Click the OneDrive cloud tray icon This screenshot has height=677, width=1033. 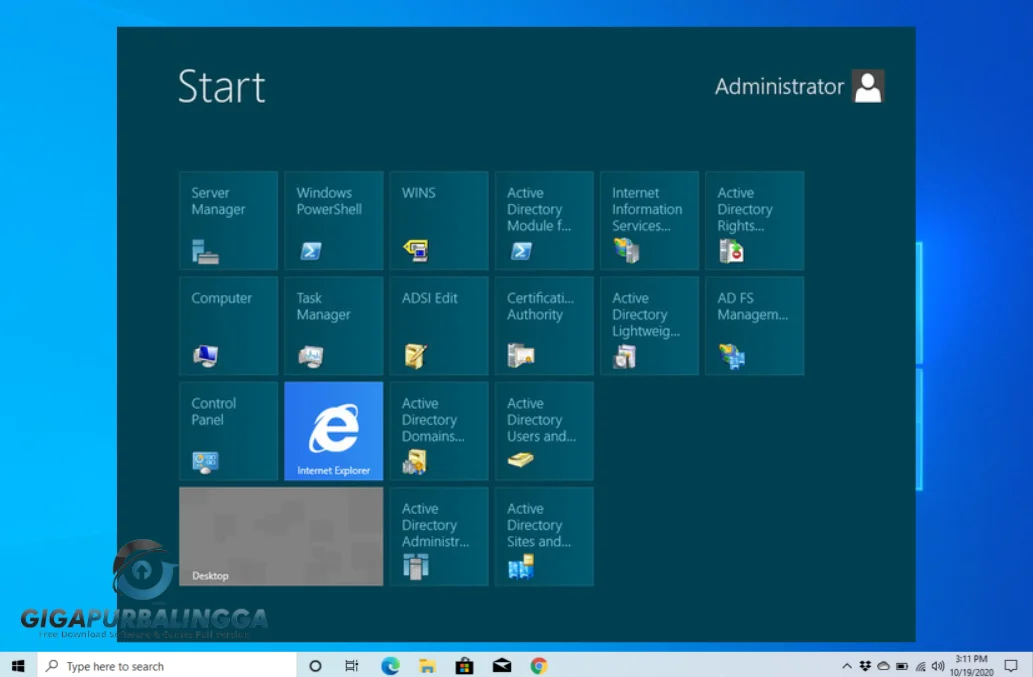point(883,666)
